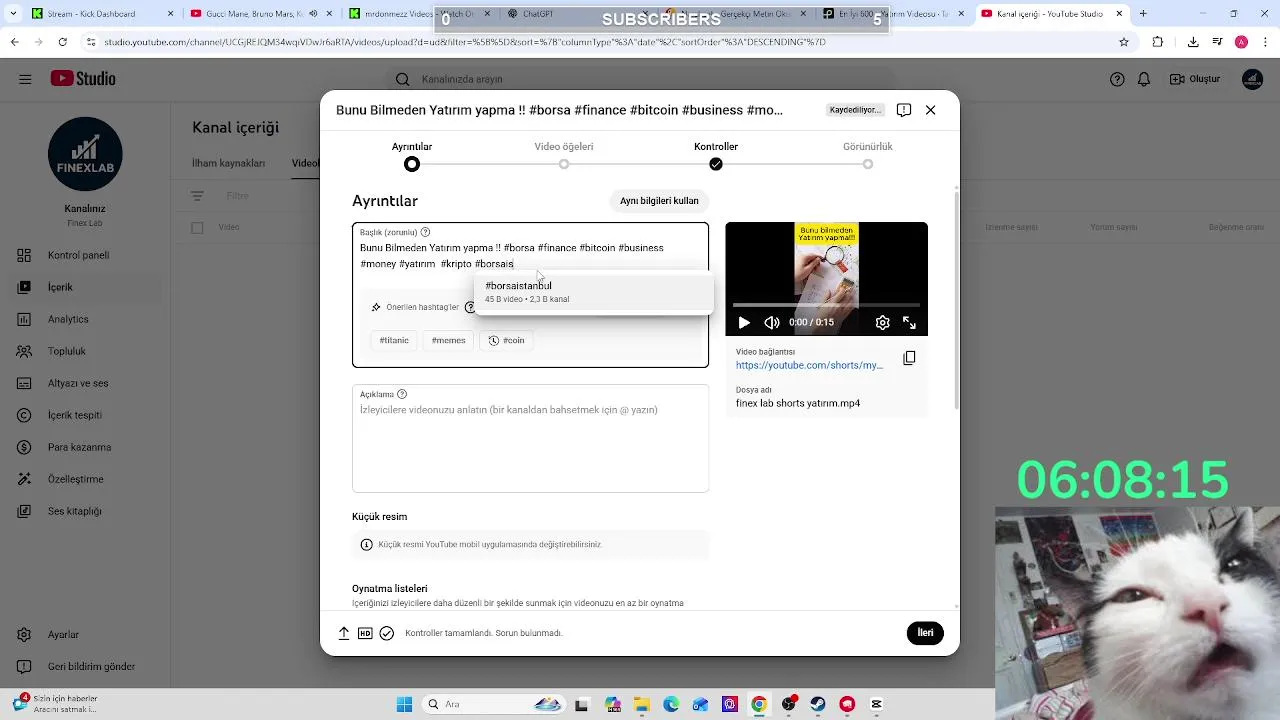
Task: Add the #coin suggested hashtag
Action: [506, 340]
